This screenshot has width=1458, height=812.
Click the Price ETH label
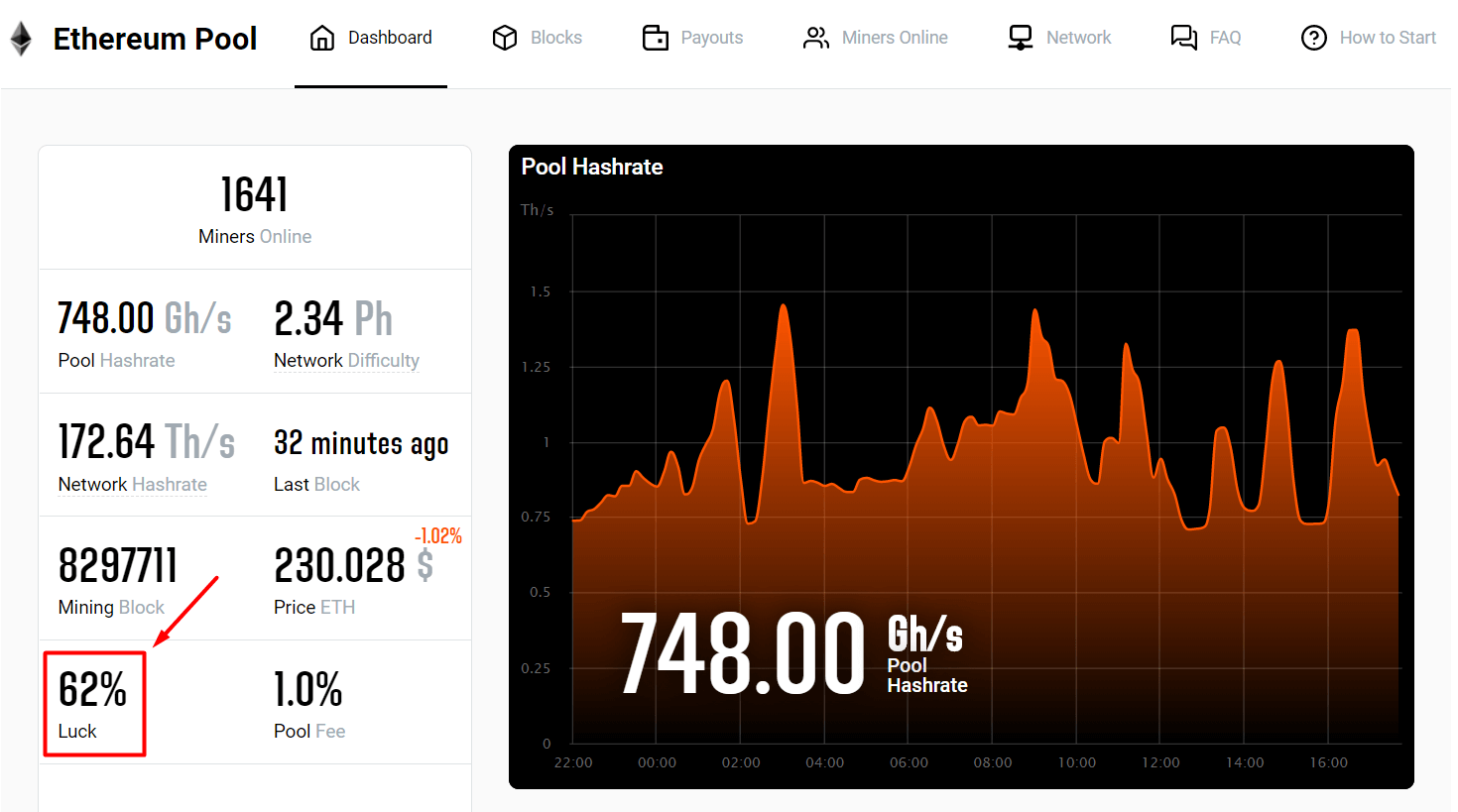tap(314, 607)
